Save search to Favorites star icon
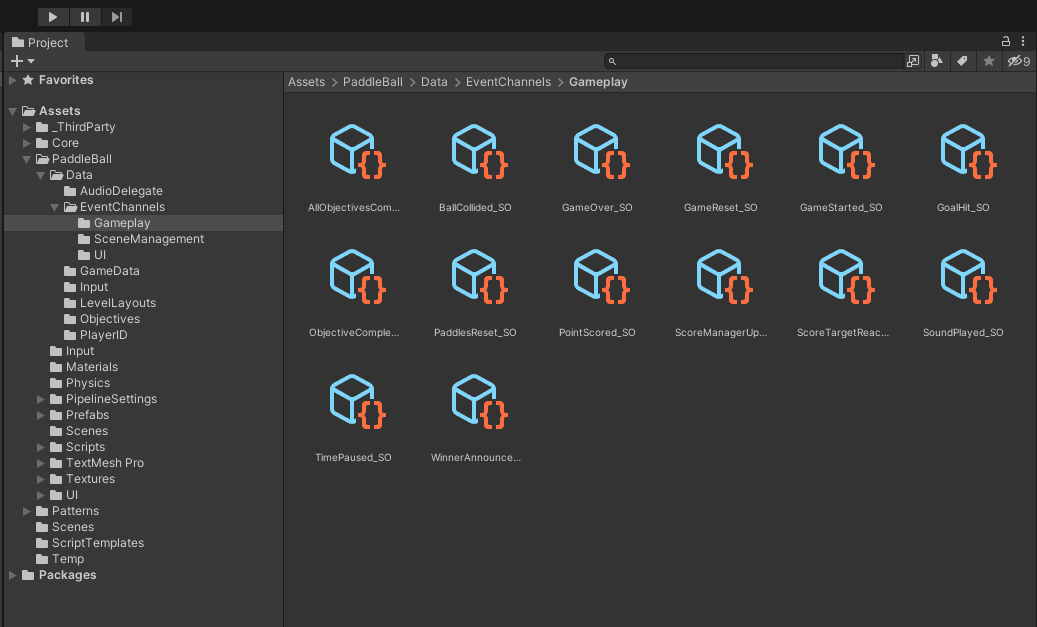This screenshot has height=627, width=1037. tap(989, 61)
